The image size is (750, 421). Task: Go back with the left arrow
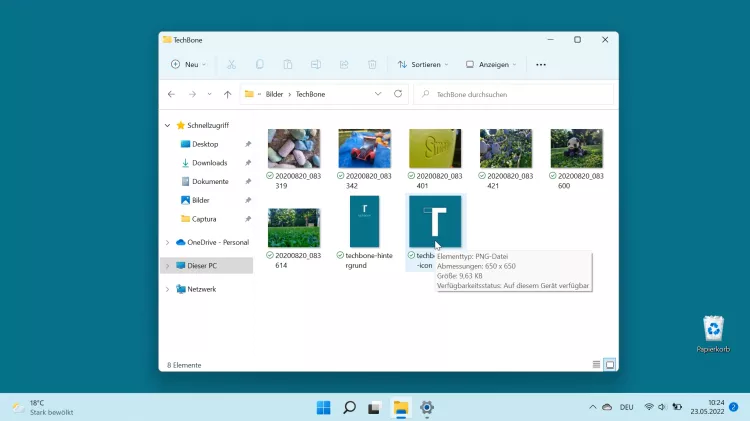171,94
